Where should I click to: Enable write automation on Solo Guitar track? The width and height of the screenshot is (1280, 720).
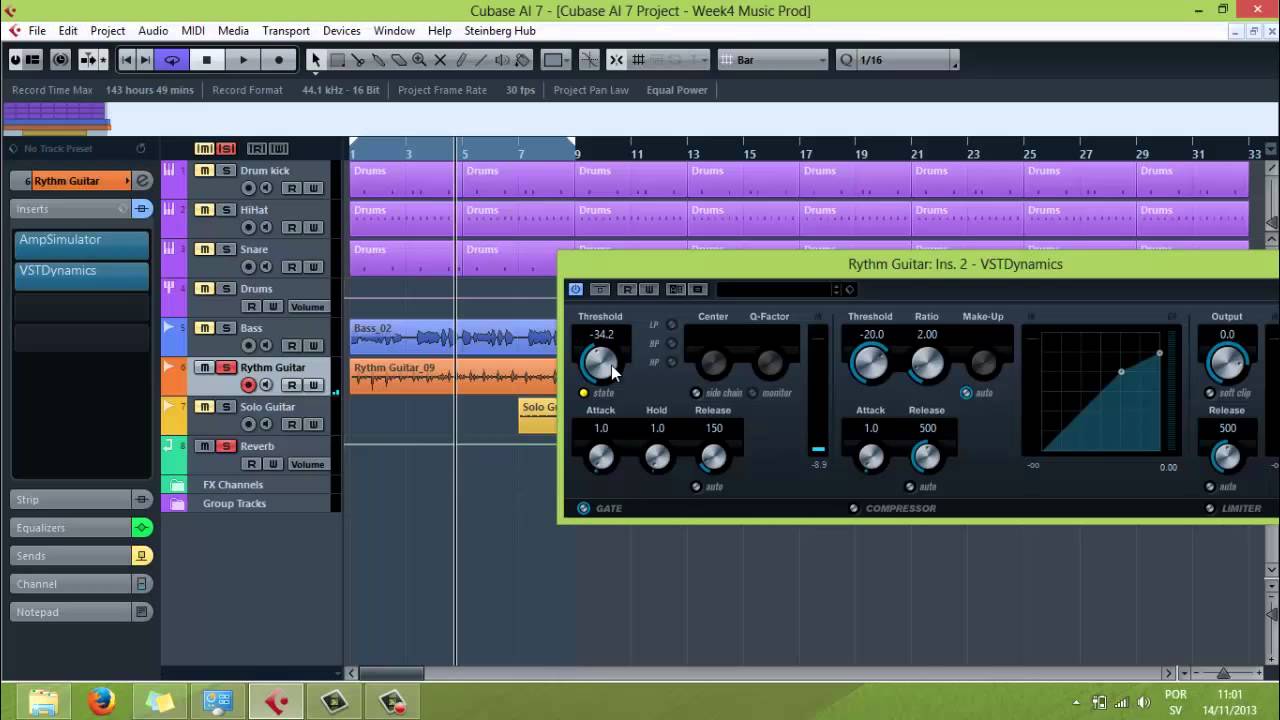313,424
